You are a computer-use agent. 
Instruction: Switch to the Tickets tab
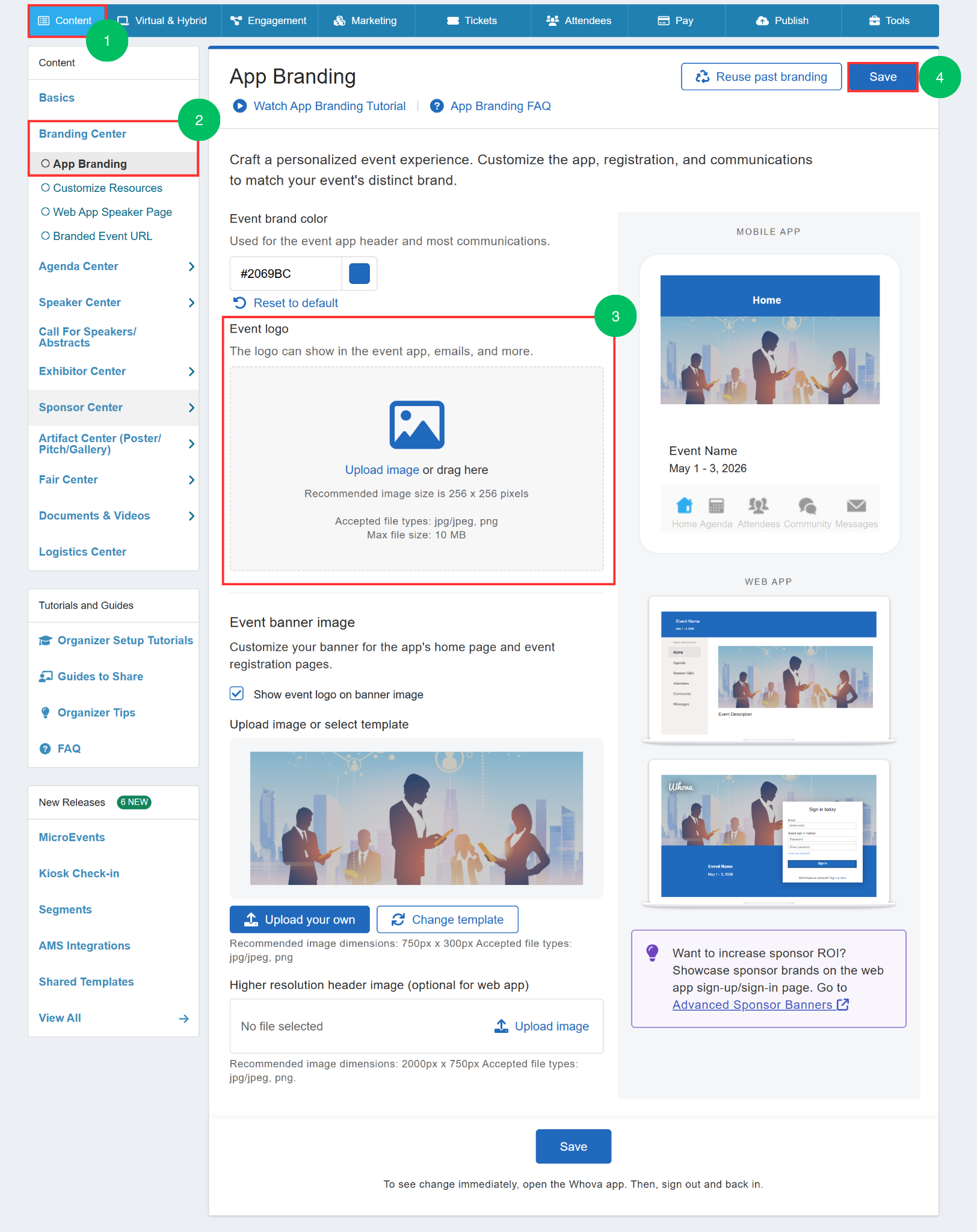click(472, 21)
